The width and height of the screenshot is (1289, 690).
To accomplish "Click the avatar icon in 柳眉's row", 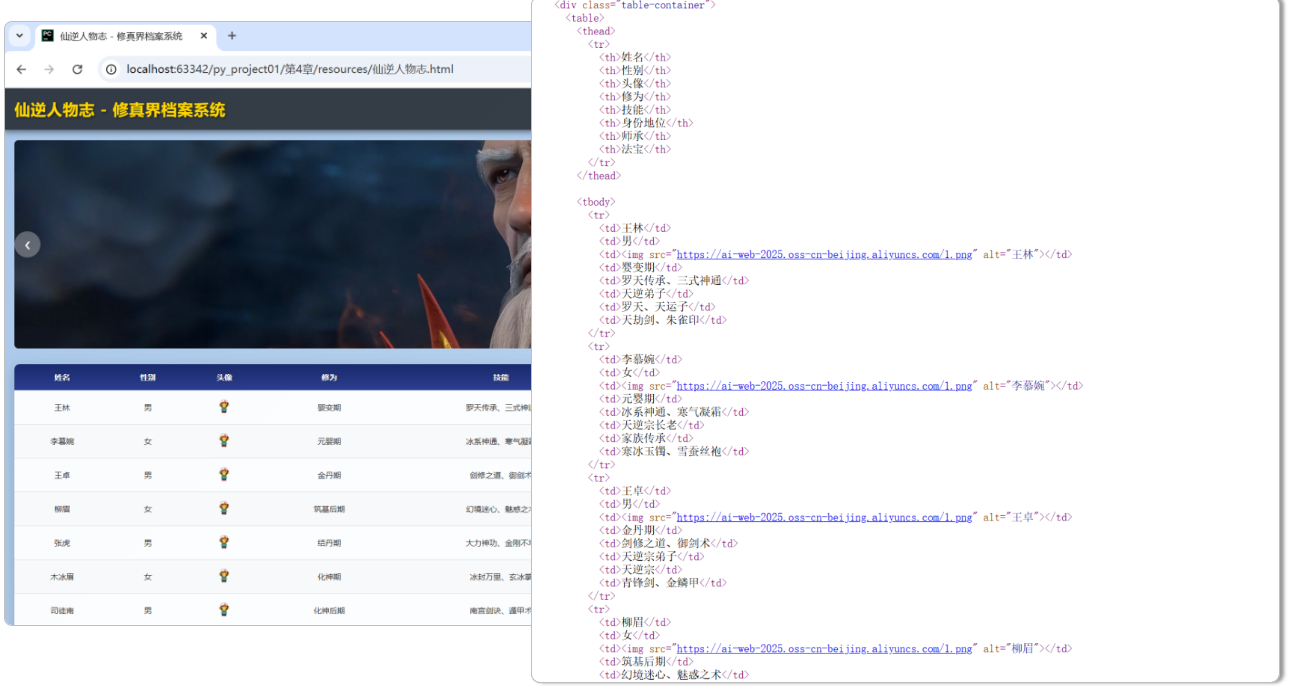I will (x=224, y=508).
